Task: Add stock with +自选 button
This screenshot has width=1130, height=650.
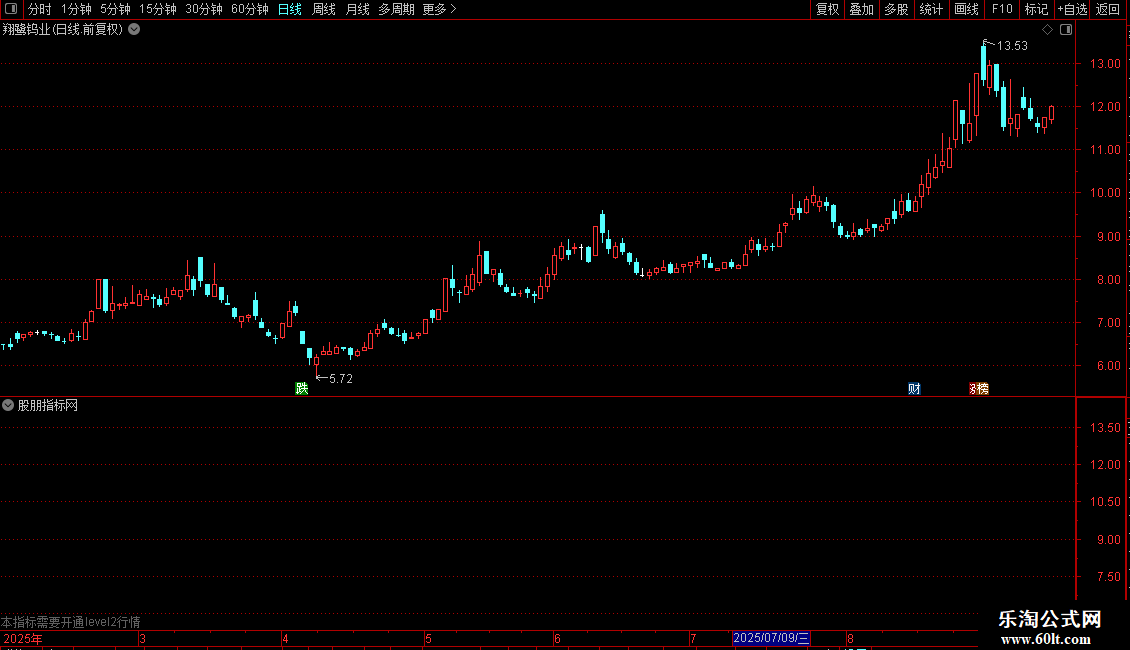Action: [1072, 9]
